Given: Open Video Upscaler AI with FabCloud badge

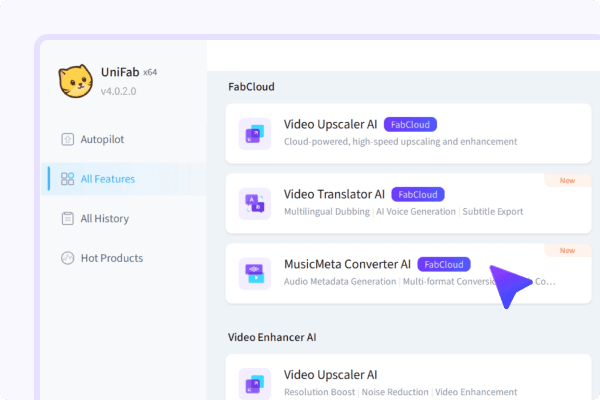Looking at the screenshot, I should click(x=408, y=134).
